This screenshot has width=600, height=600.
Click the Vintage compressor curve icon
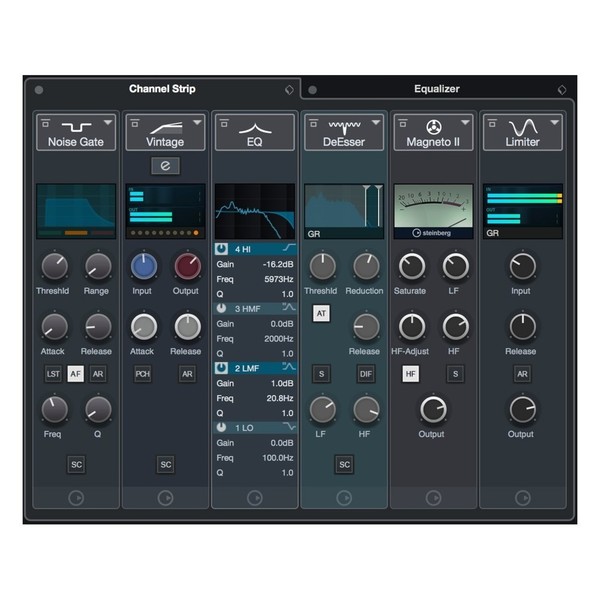166,127
